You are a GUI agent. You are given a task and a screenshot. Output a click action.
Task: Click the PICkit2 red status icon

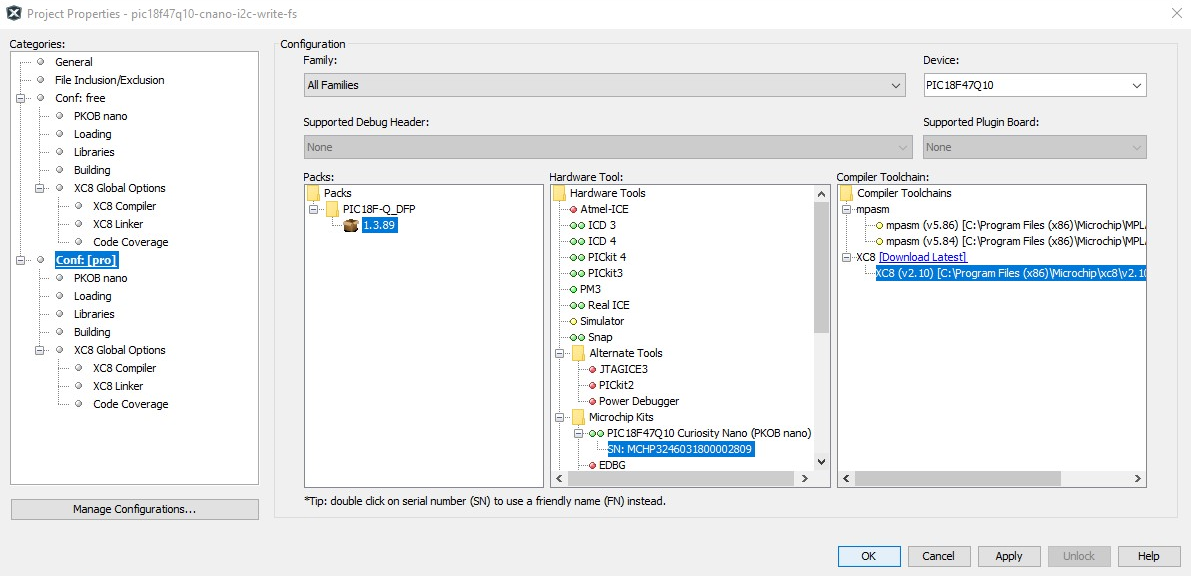click(592, 385)
